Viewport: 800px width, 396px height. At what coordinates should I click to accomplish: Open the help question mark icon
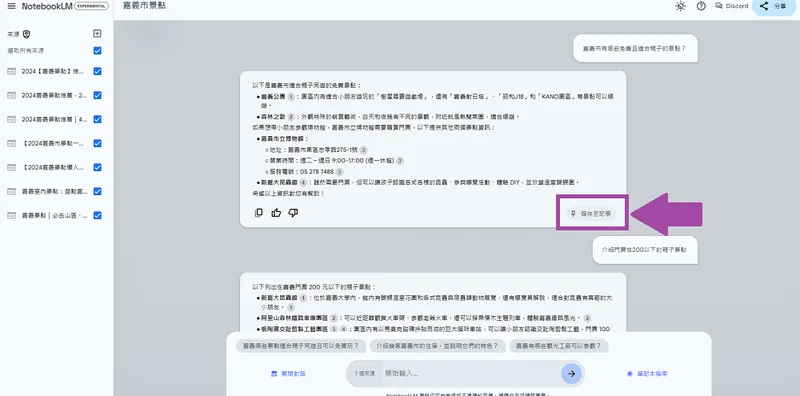(x=701, y=6)
